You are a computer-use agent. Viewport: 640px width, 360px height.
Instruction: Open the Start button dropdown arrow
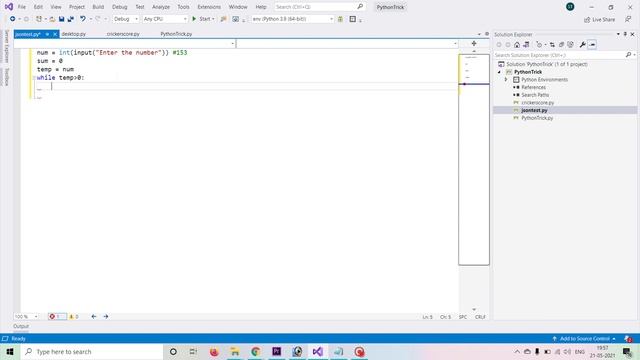(213, 19)
